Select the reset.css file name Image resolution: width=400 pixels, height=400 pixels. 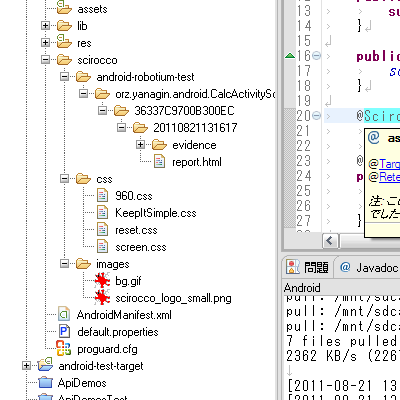(x=136, y=230)
